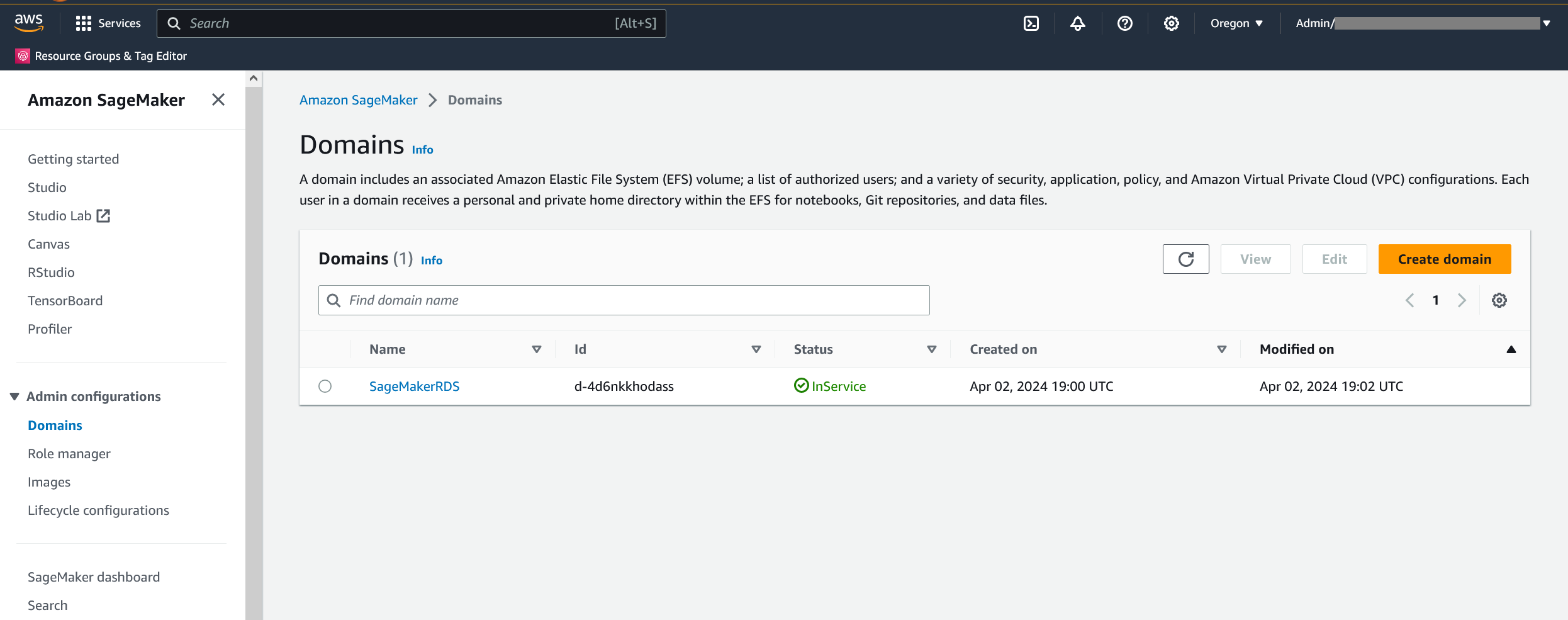This screenshot has height=620, width=1568.
Task: Sort table by Status column arrow
Action: coord(932,349)
